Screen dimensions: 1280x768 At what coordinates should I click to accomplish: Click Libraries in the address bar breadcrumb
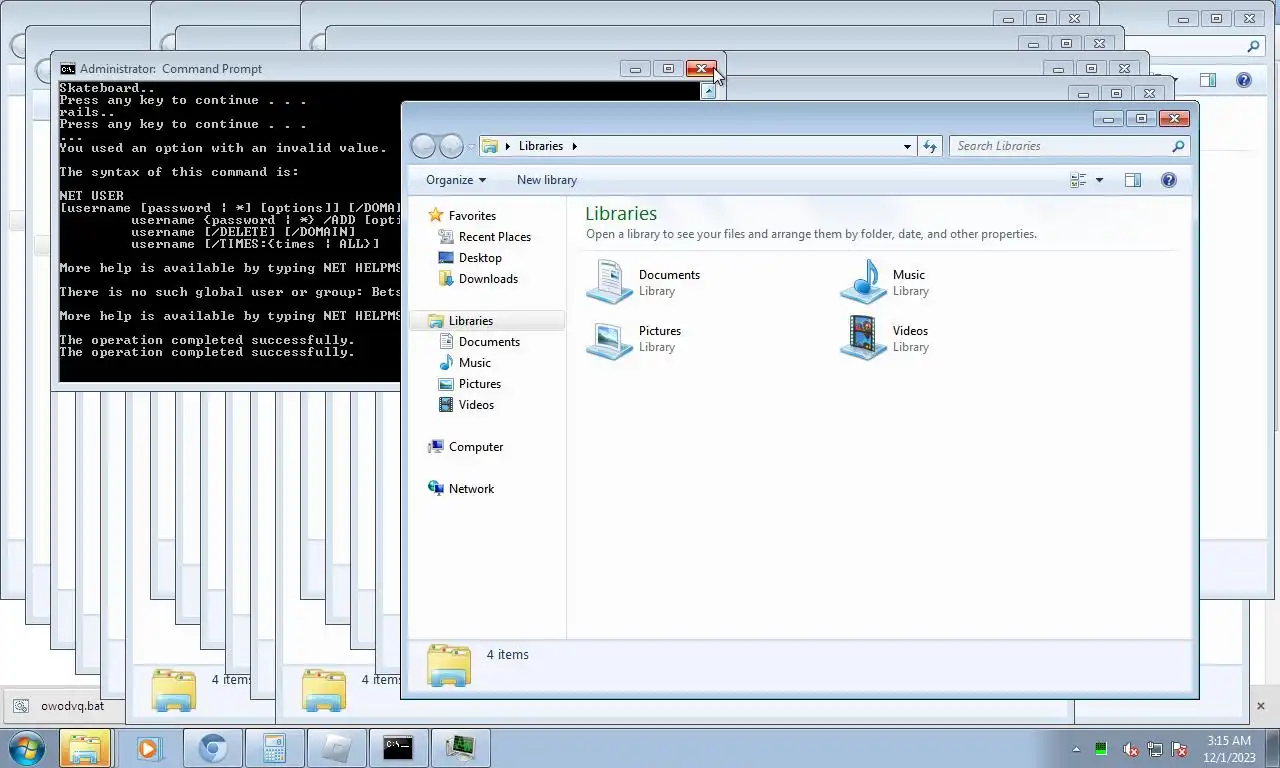pos(541,146)
